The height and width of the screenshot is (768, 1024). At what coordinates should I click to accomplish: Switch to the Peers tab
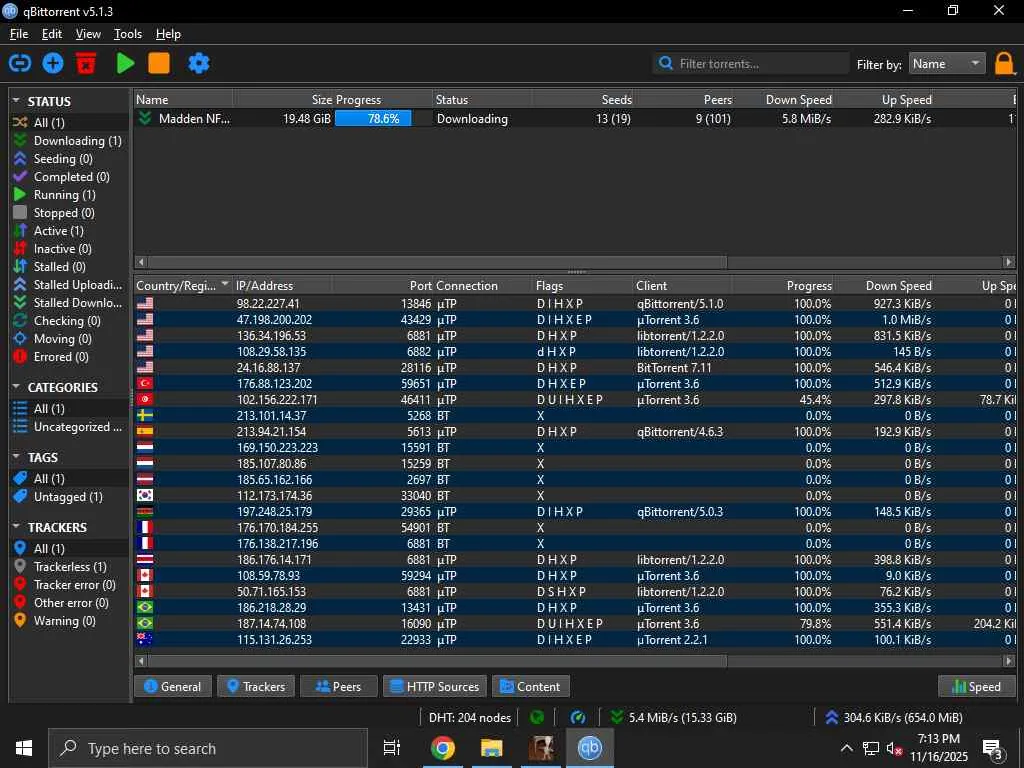338,686
